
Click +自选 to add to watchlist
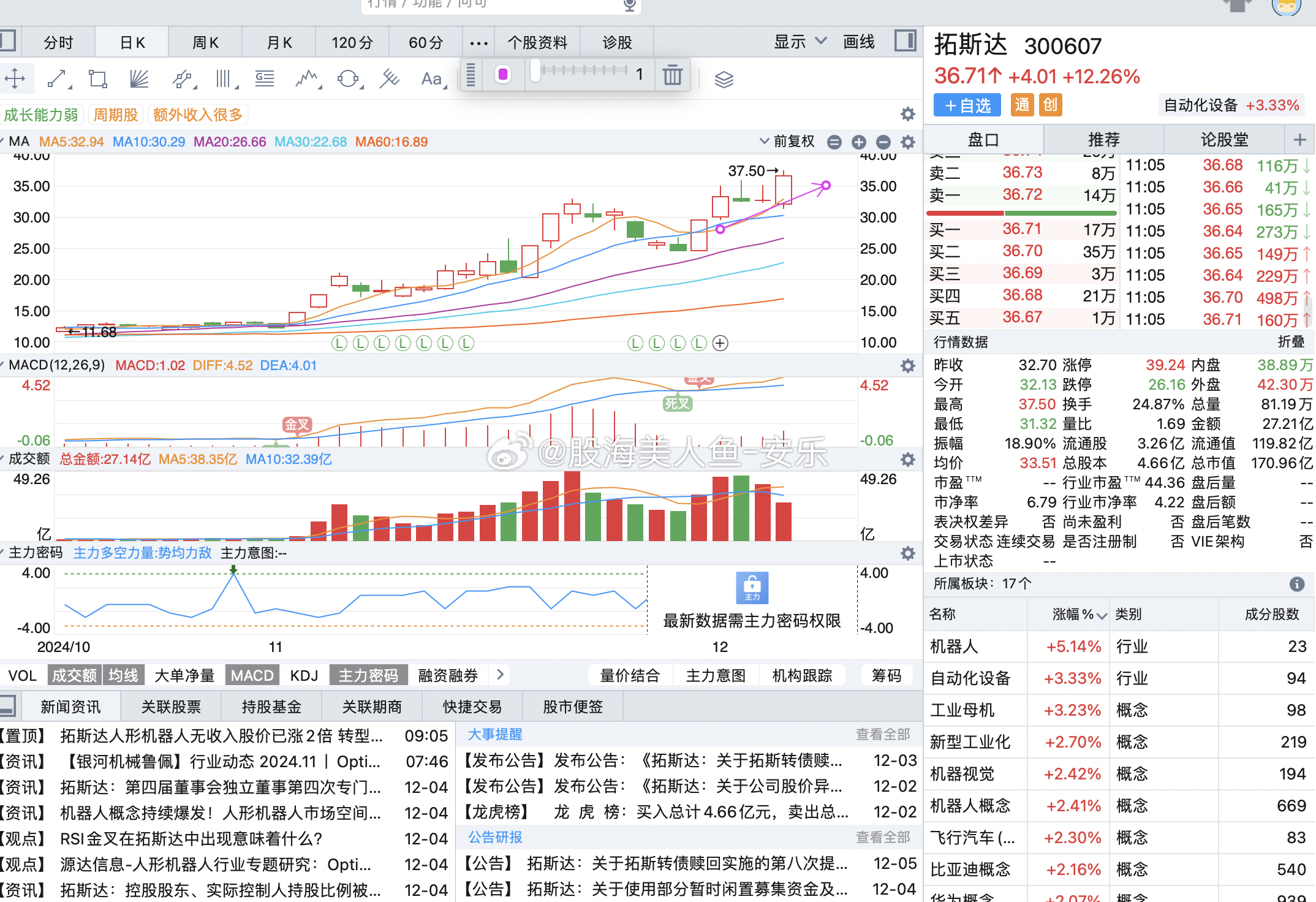point(967,105)
